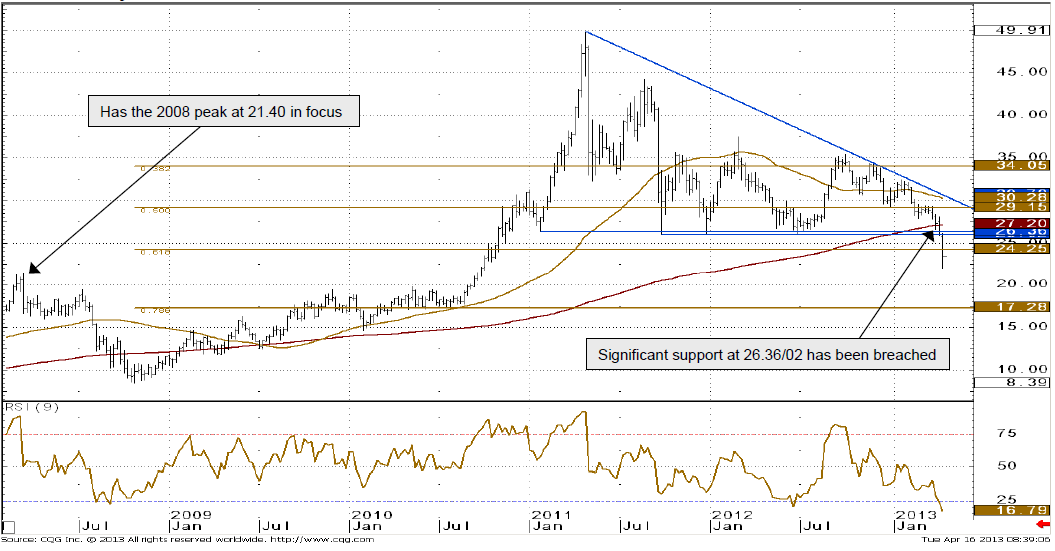Viewport: 1055px width, 551px height.
Task: Click the 2011 year marker on time axis
Action: pyautogui.click(x=548, y=514)
